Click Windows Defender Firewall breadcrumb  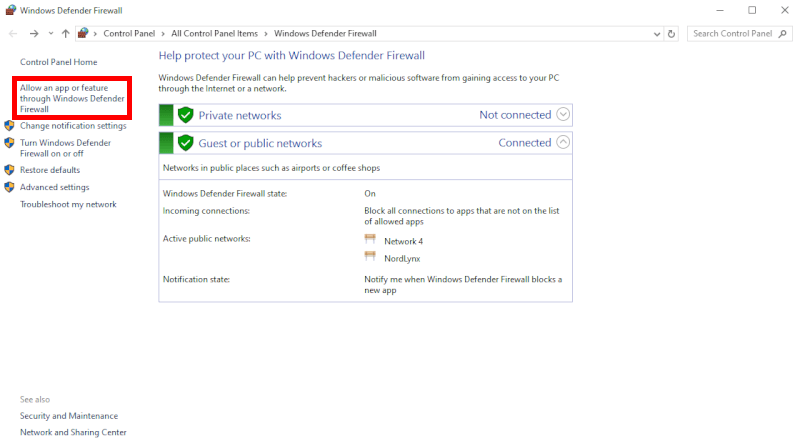pyautogui.click(x=326, y=33)
